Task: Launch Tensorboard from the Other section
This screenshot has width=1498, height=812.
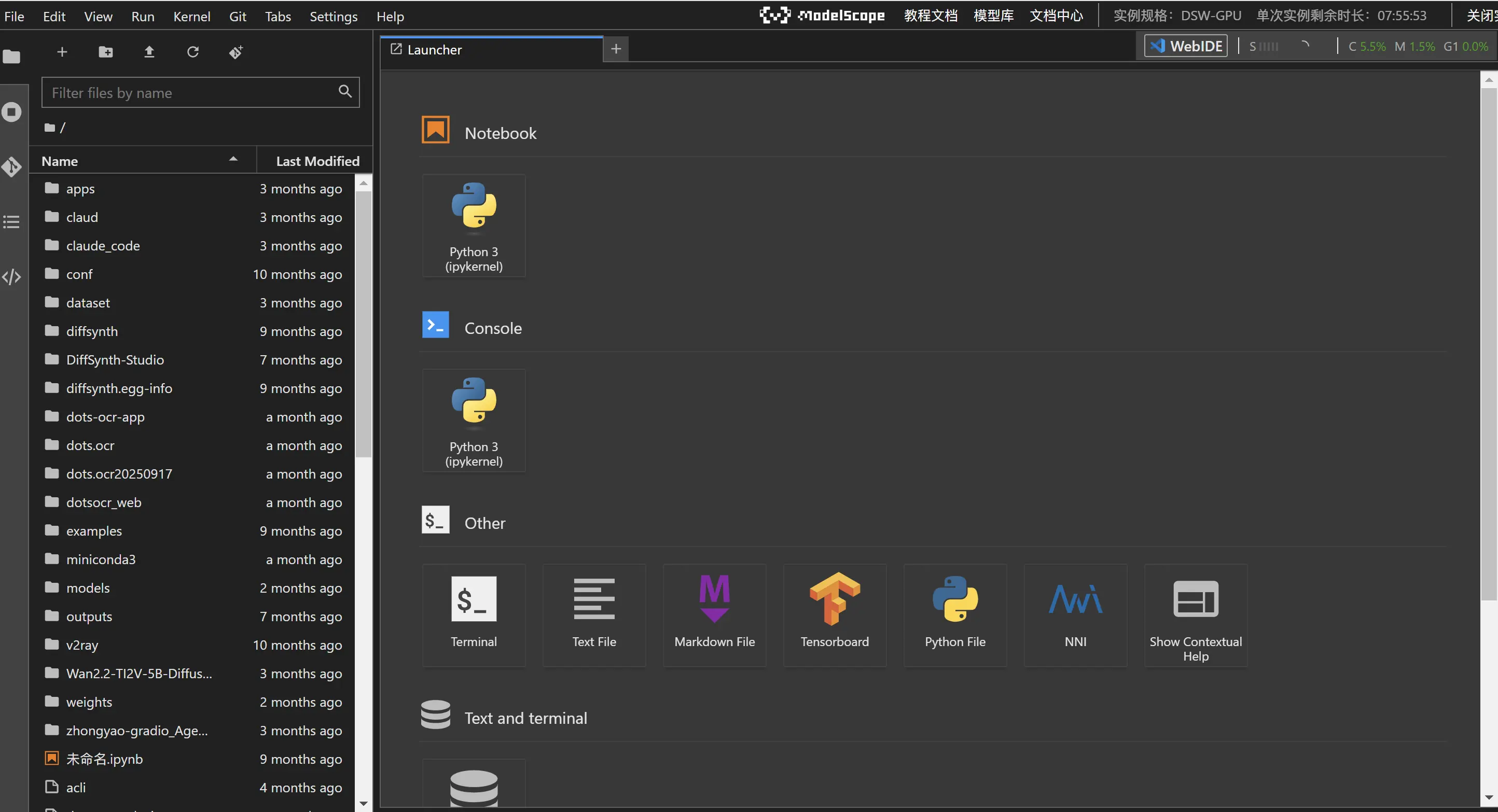Action: pyautogui.click(x=835, y=614)
